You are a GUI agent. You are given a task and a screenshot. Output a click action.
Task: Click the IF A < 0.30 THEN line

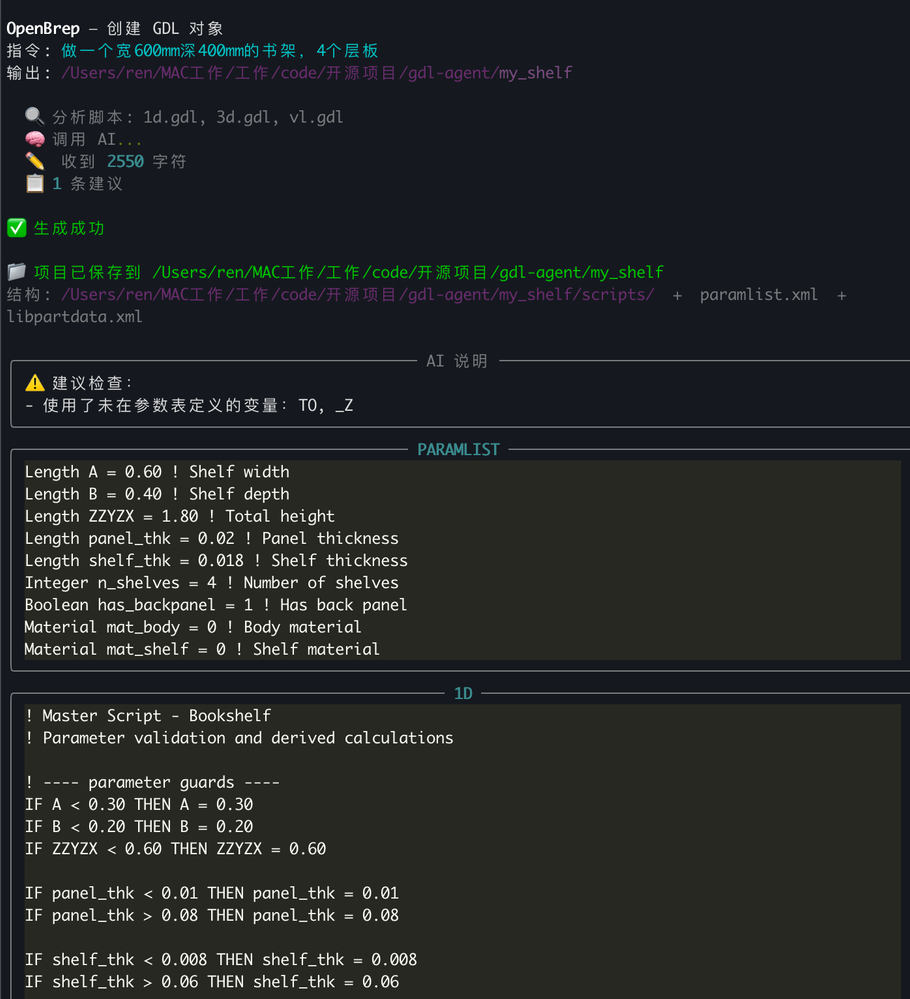[139, 805]
